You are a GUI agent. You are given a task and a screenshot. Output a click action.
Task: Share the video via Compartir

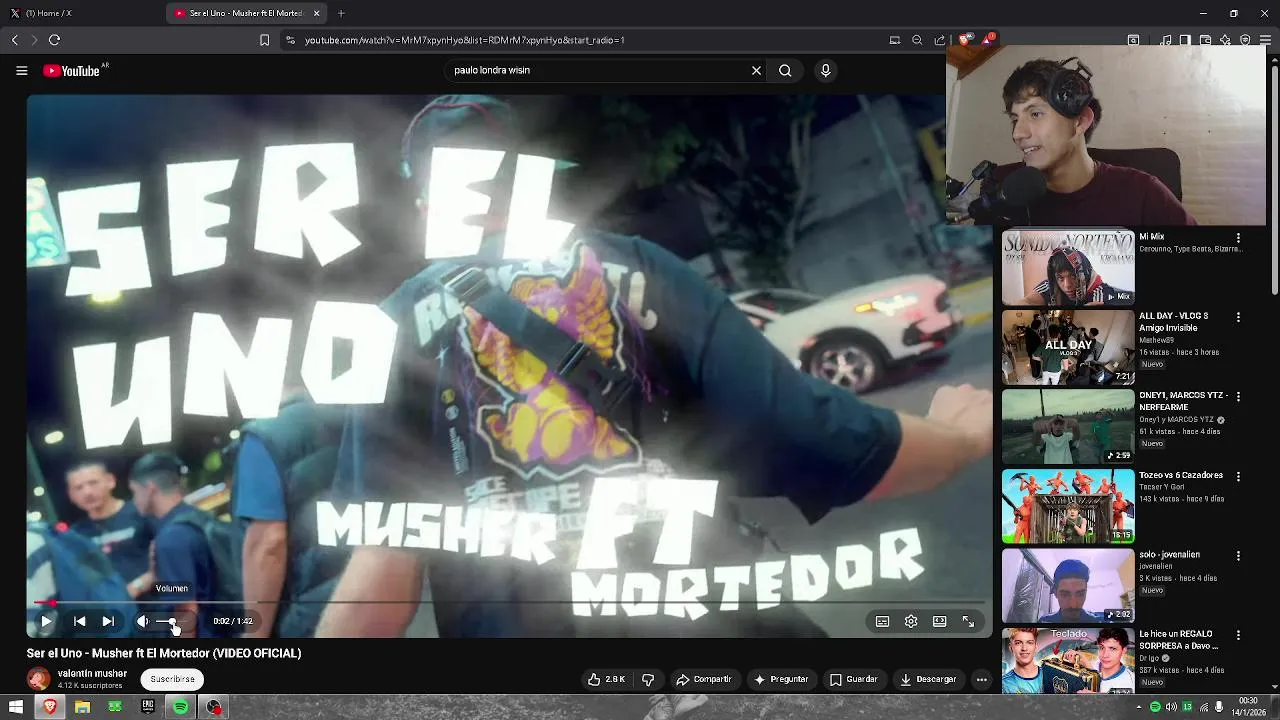(704, 679)
